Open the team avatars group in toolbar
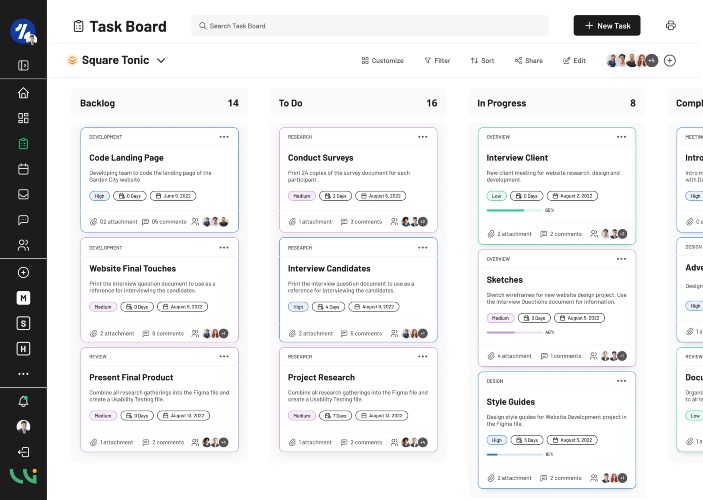Viewport: 703px width, 500px height. tap(632, 61)
